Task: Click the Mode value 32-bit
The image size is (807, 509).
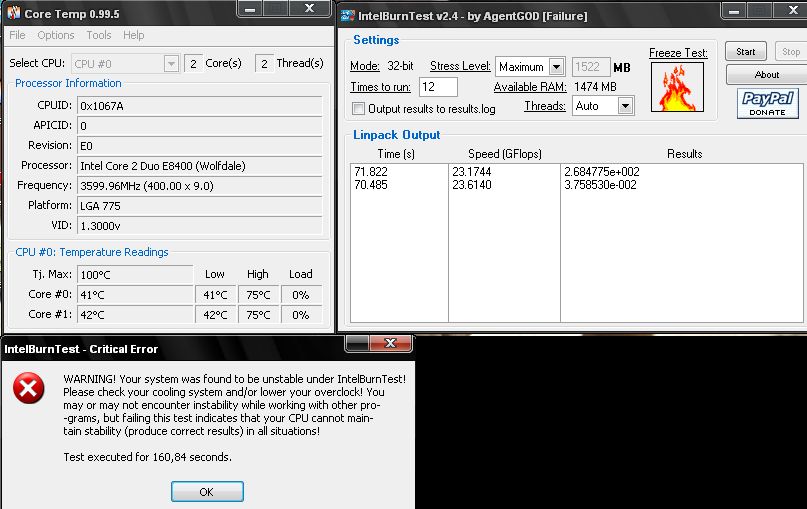Action: point(400,66)
